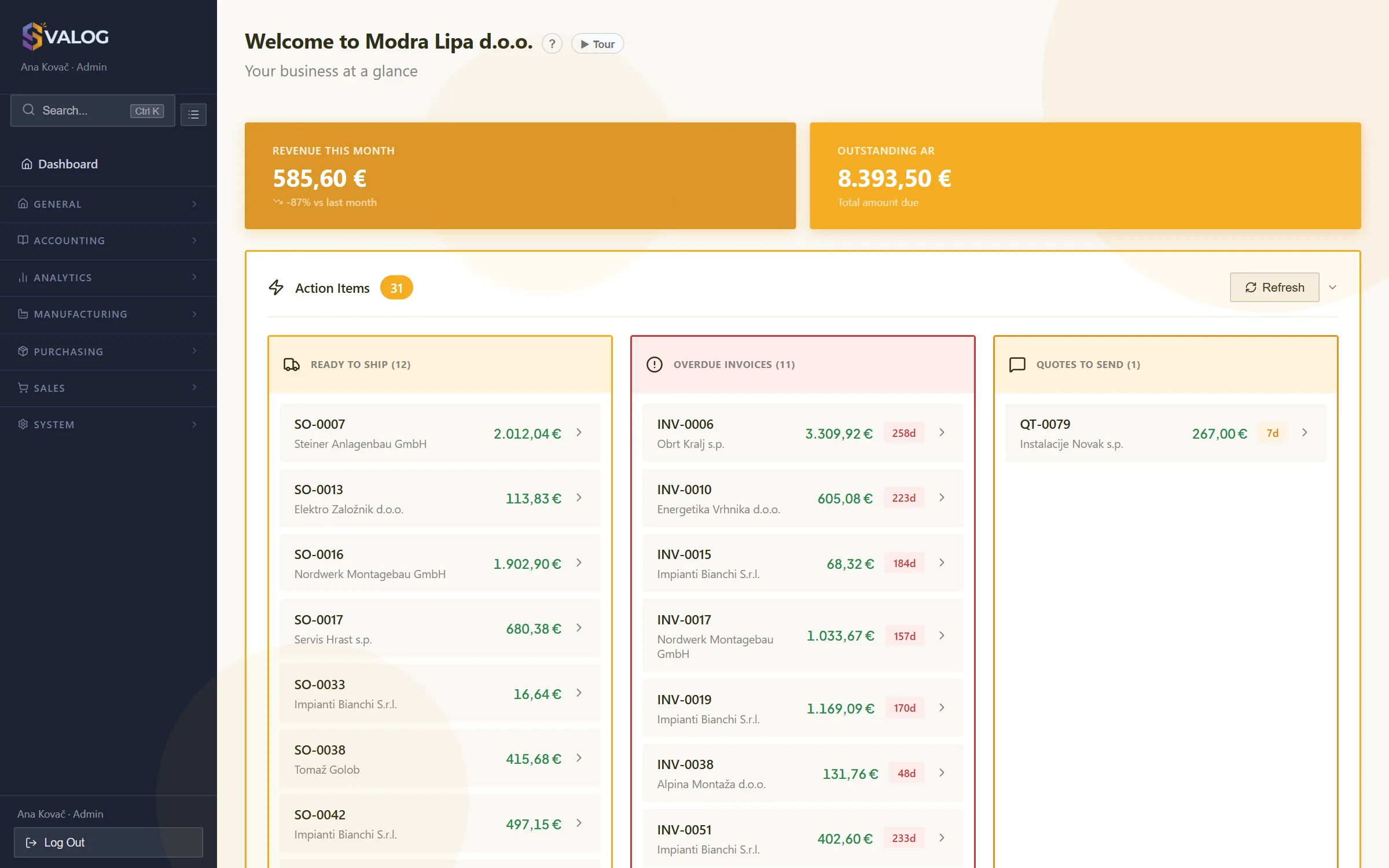Expand the General section
Screen dimensions: 1389x868
click(x=108, y=204)
